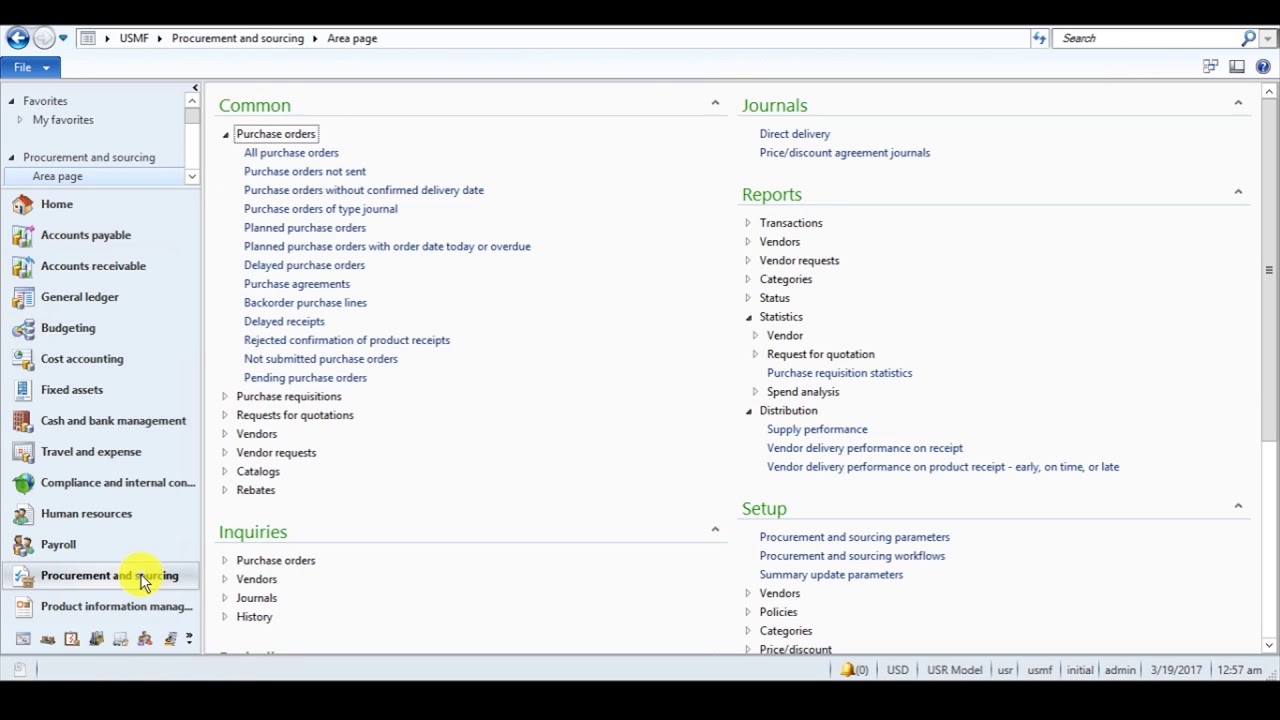This screenshot has height=720, width=1280.
Task: Open All purchase orders link
Action: pos(291,153)
